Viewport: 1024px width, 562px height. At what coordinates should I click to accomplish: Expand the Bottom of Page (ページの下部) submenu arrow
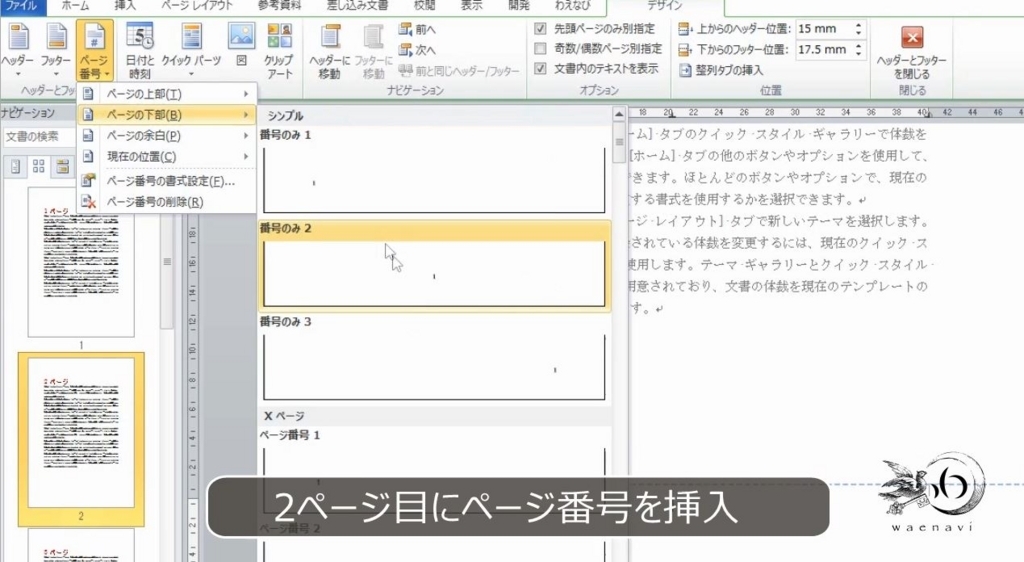246,115
